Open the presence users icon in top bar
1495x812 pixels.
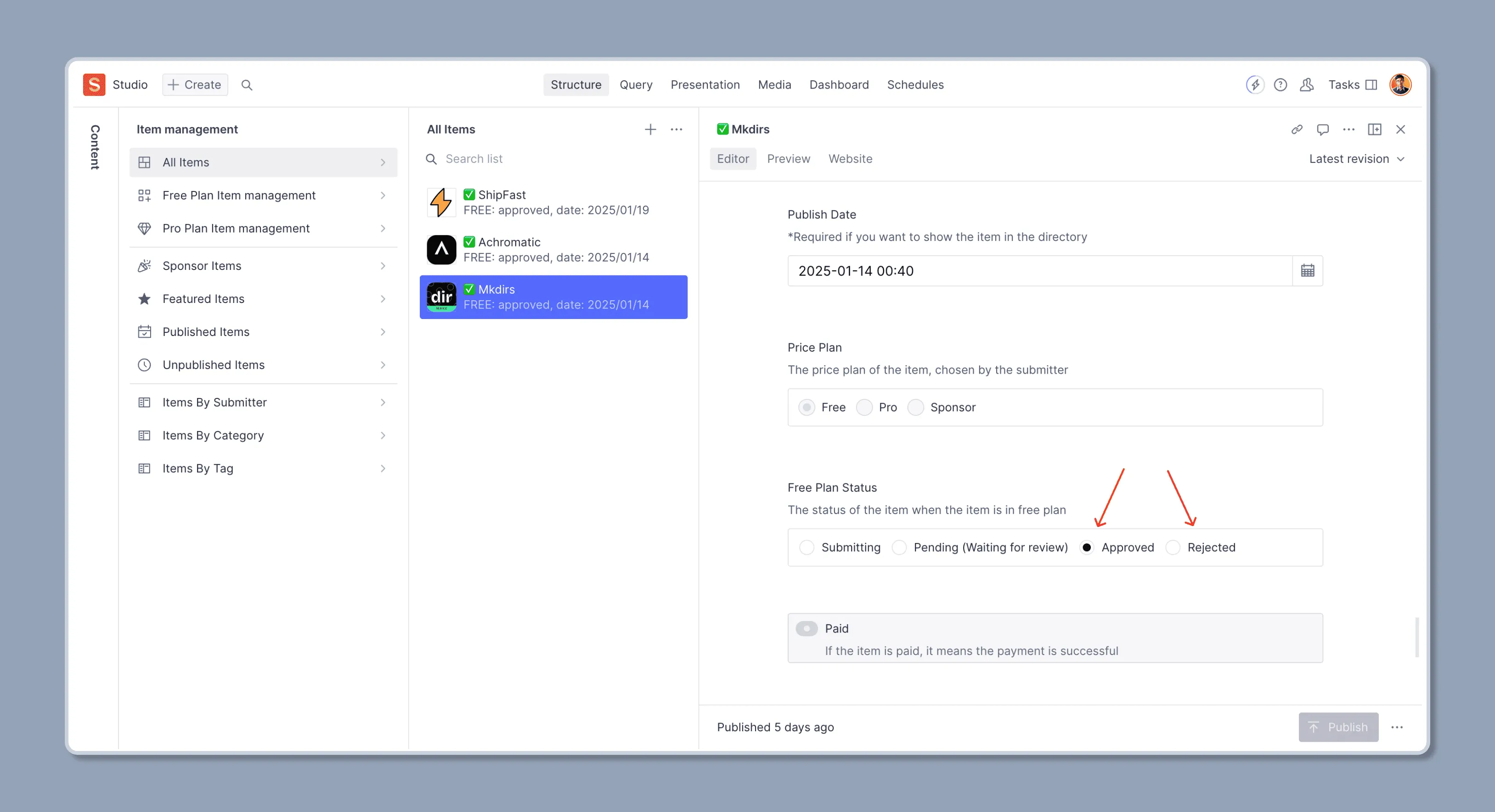1306,84
